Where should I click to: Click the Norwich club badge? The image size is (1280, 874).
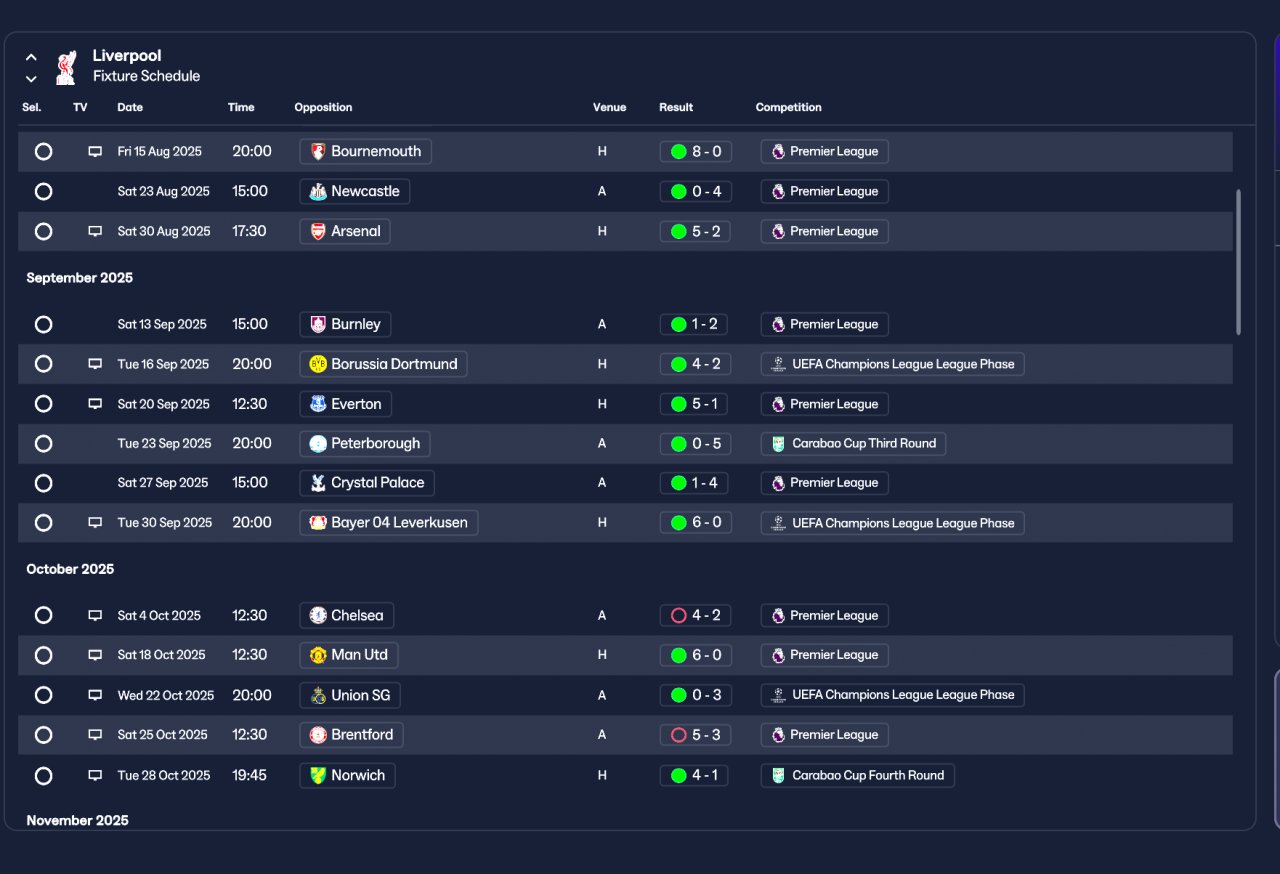click(x=318, y=775)
